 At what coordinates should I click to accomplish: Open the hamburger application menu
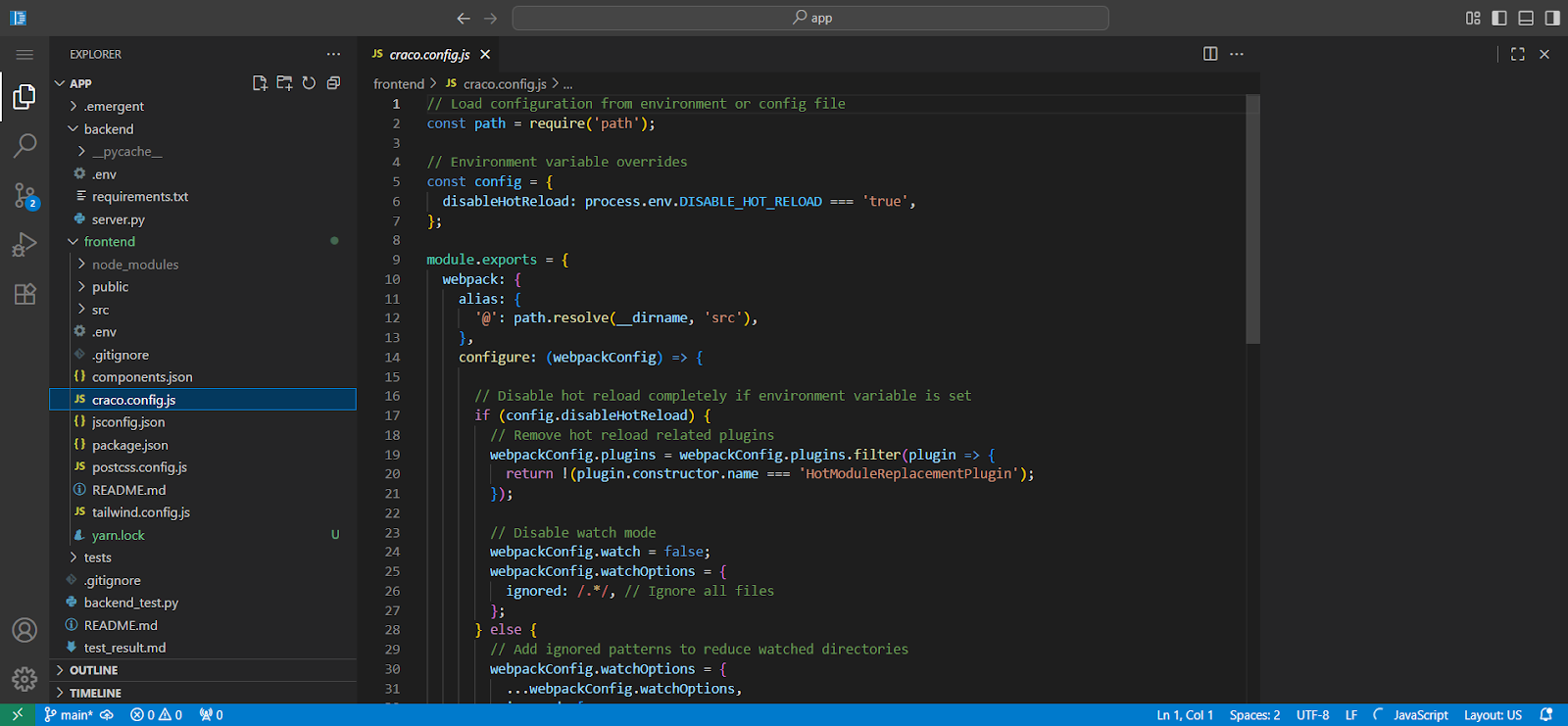tap(24, 55)
